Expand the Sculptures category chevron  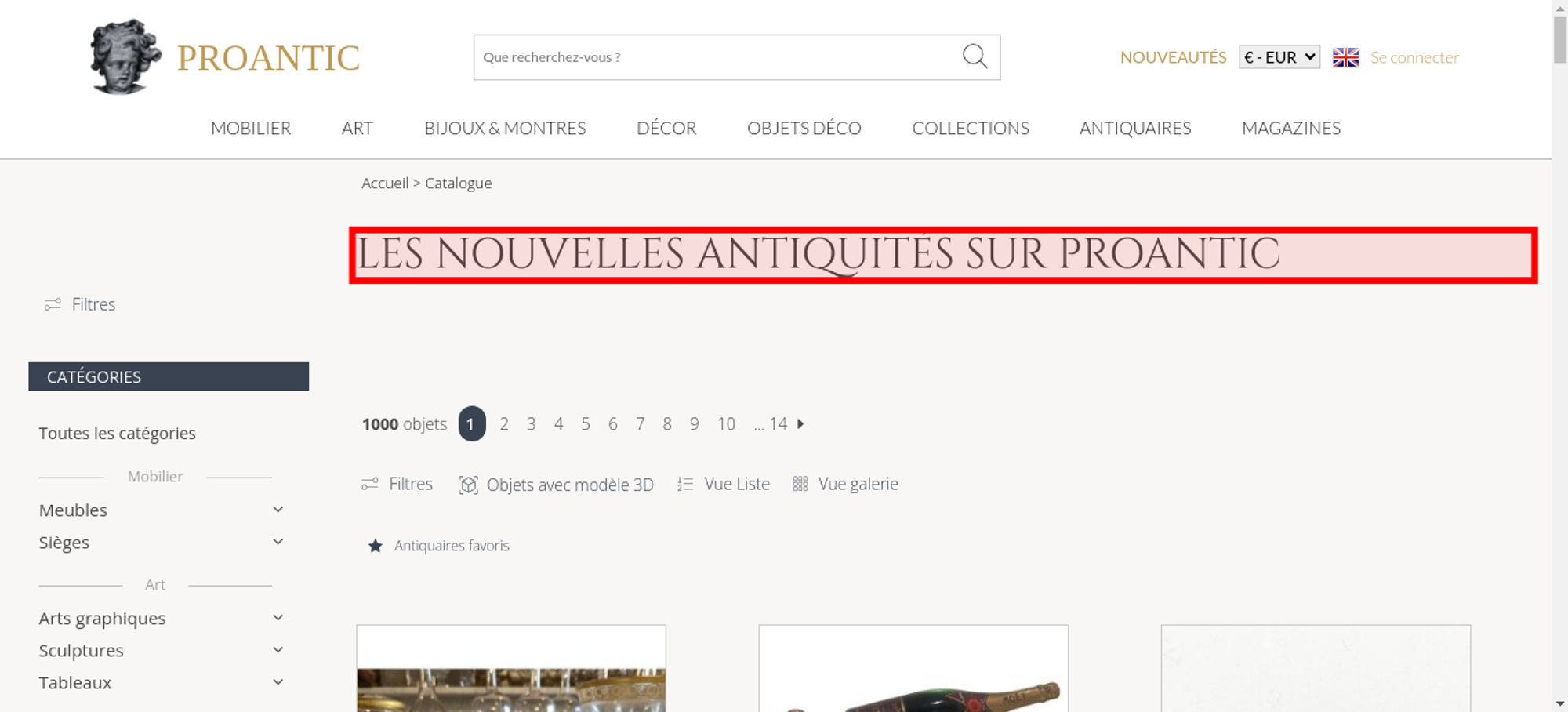click(x=278, y=650)
